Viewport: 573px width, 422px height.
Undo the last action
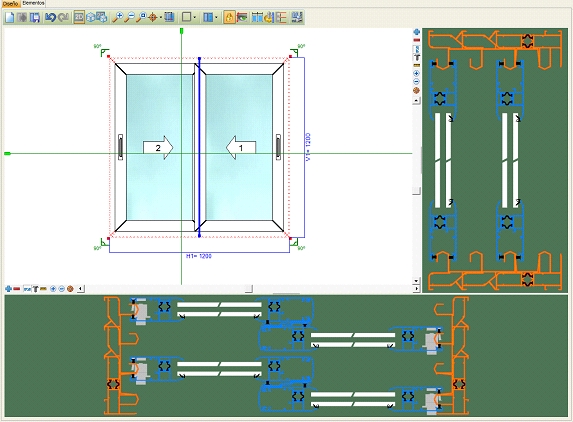(50, 17)
